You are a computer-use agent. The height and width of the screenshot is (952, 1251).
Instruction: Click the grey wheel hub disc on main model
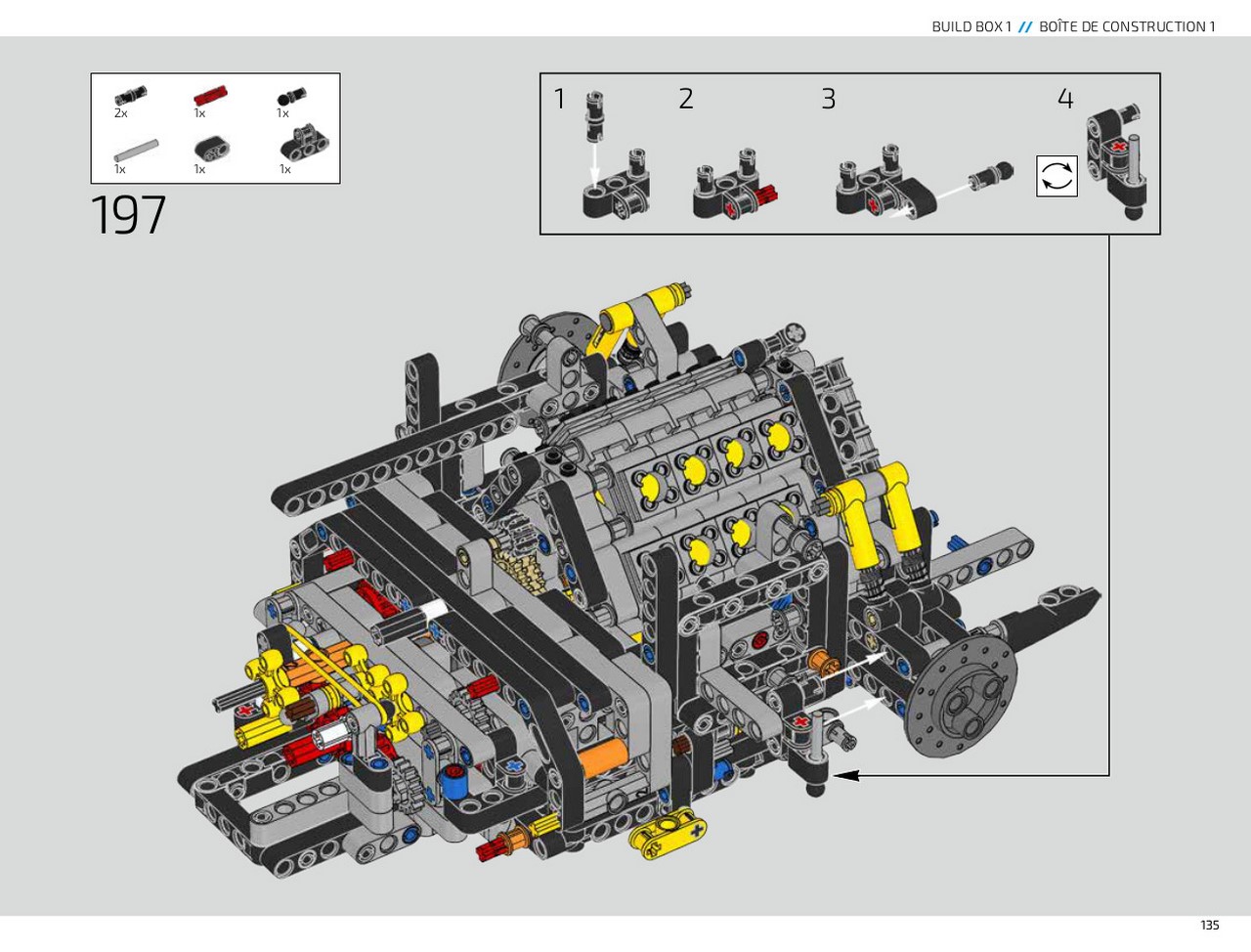click(960, 696)
